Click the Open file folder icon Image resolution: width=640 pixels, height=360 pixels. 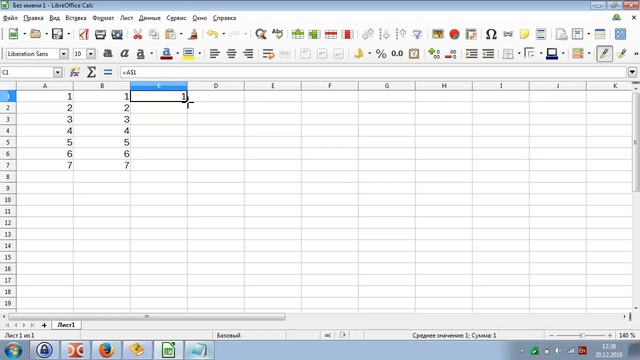[x=36, y=34]
